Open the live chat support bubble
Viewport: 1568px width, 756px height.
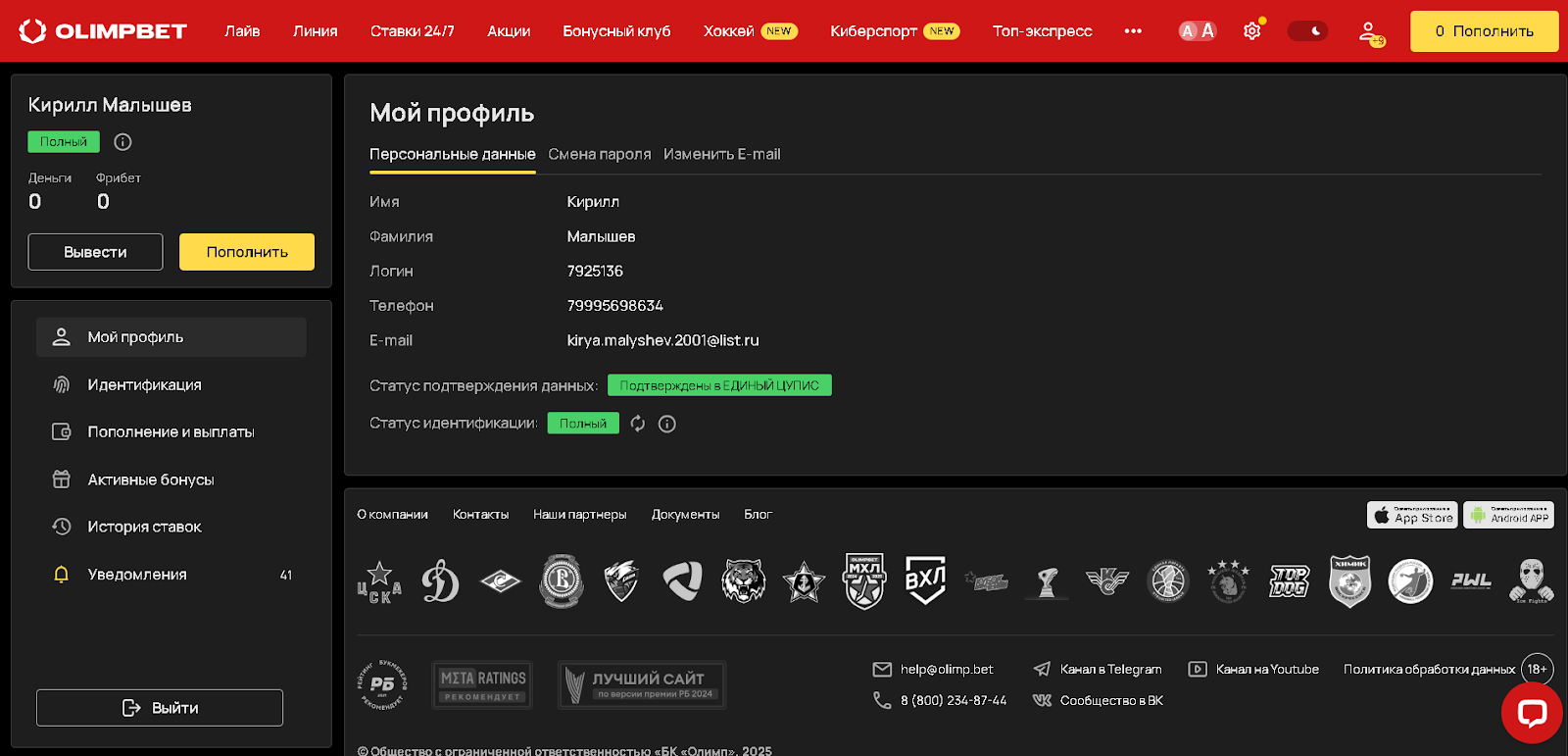tap(1531, 713)
